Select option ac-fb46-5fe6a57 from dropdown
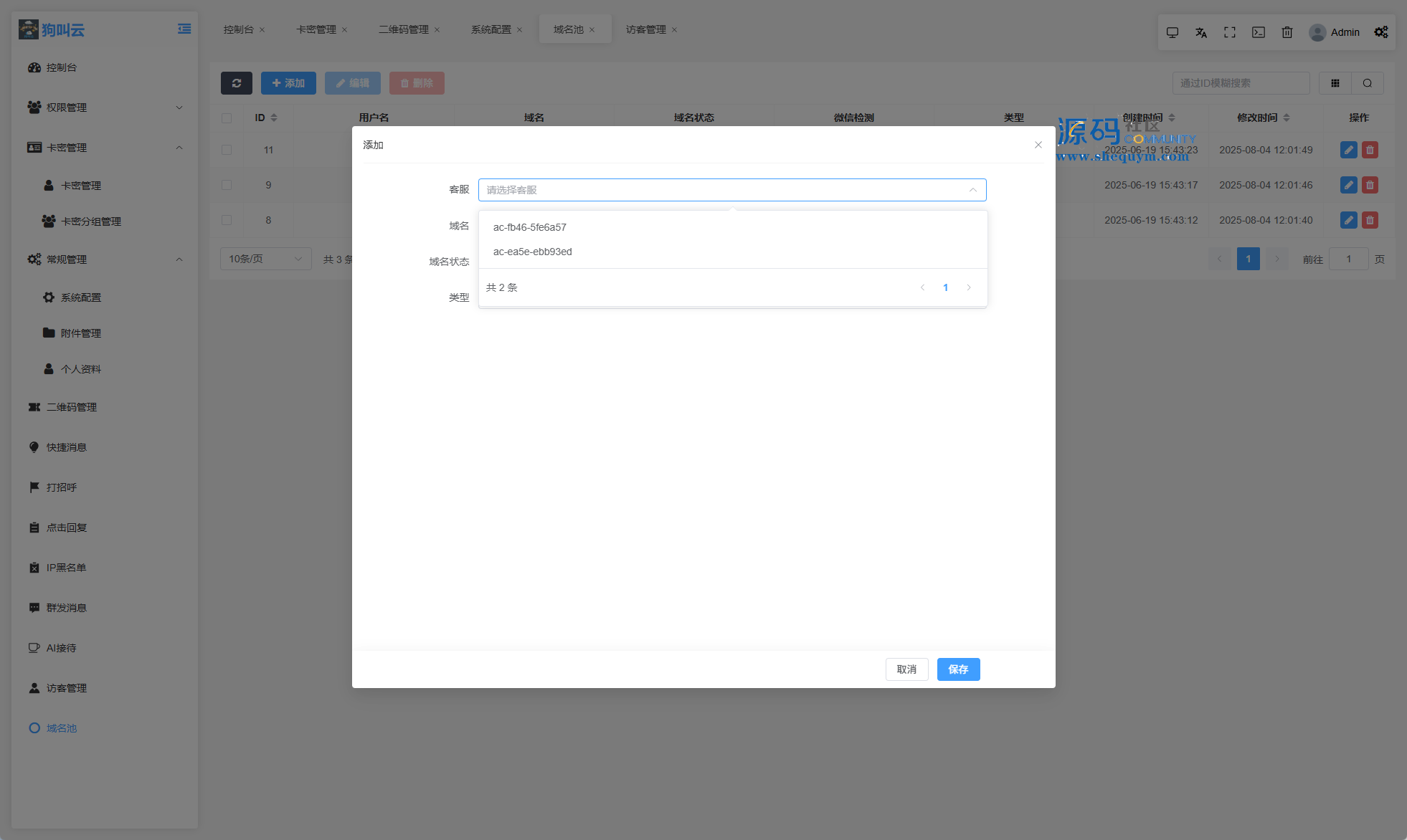This screenshot has width=1407, height=840. (529, 227)
